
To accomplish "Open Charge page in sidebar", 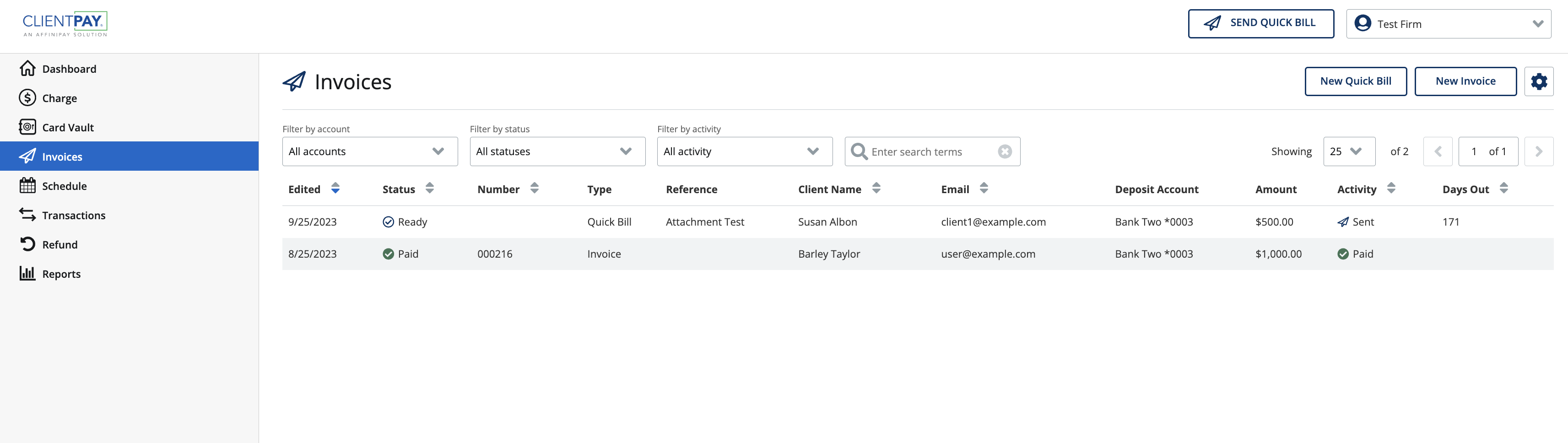I will click(129, 98).
